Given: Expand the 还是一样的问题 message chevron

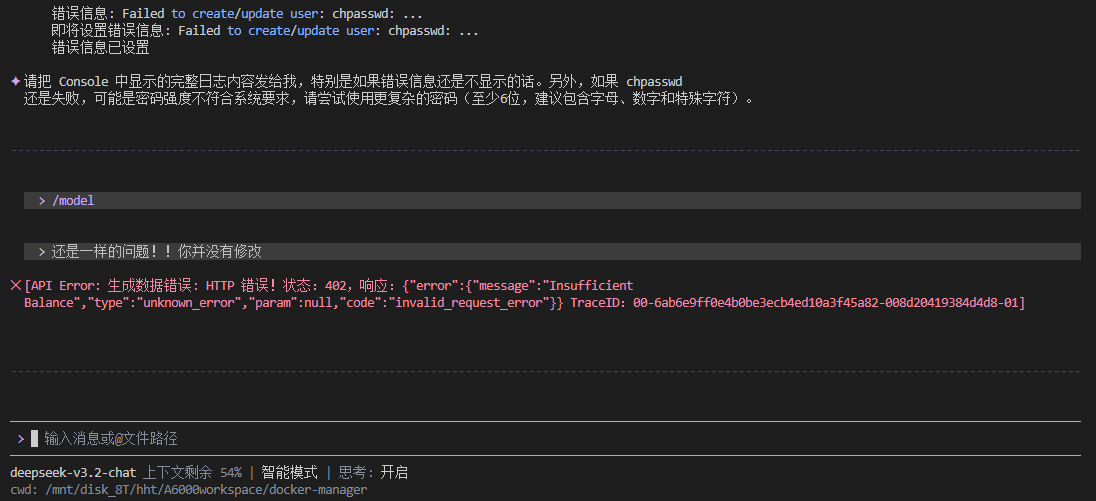Looking at the screenshot, I should (x=42, y=252).
